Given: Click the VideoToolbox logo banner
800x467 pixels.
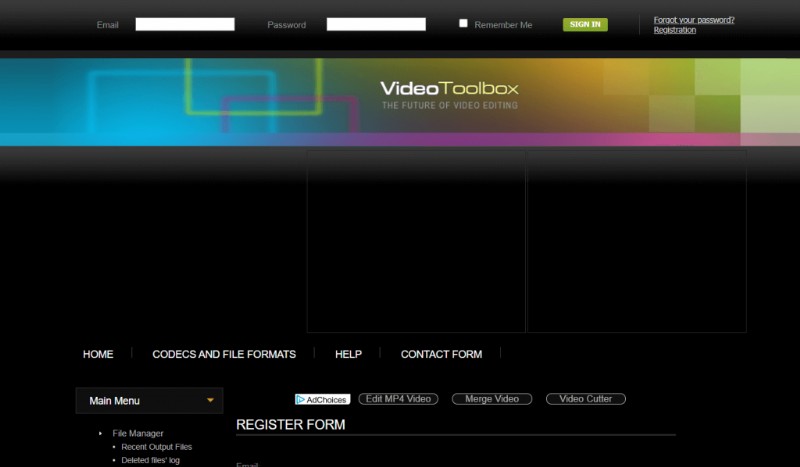Looking at the screenshot, I should pyautogui.click(x=449, y=94).
